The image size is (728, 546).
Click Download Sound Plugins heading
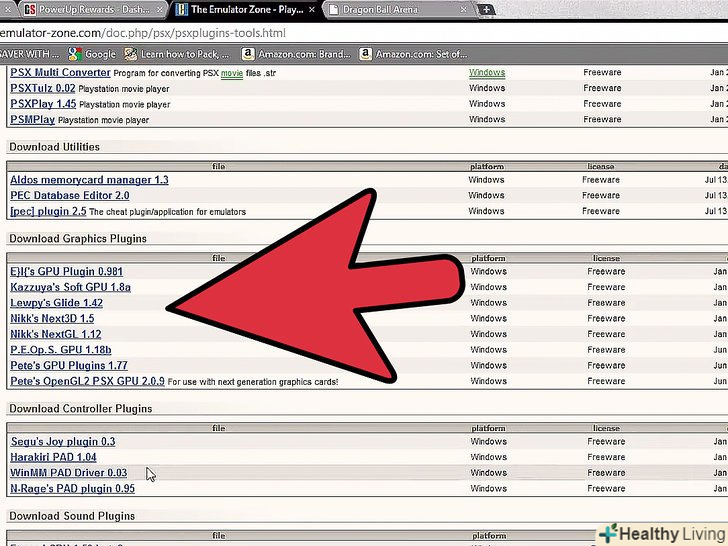click(72, 516)
